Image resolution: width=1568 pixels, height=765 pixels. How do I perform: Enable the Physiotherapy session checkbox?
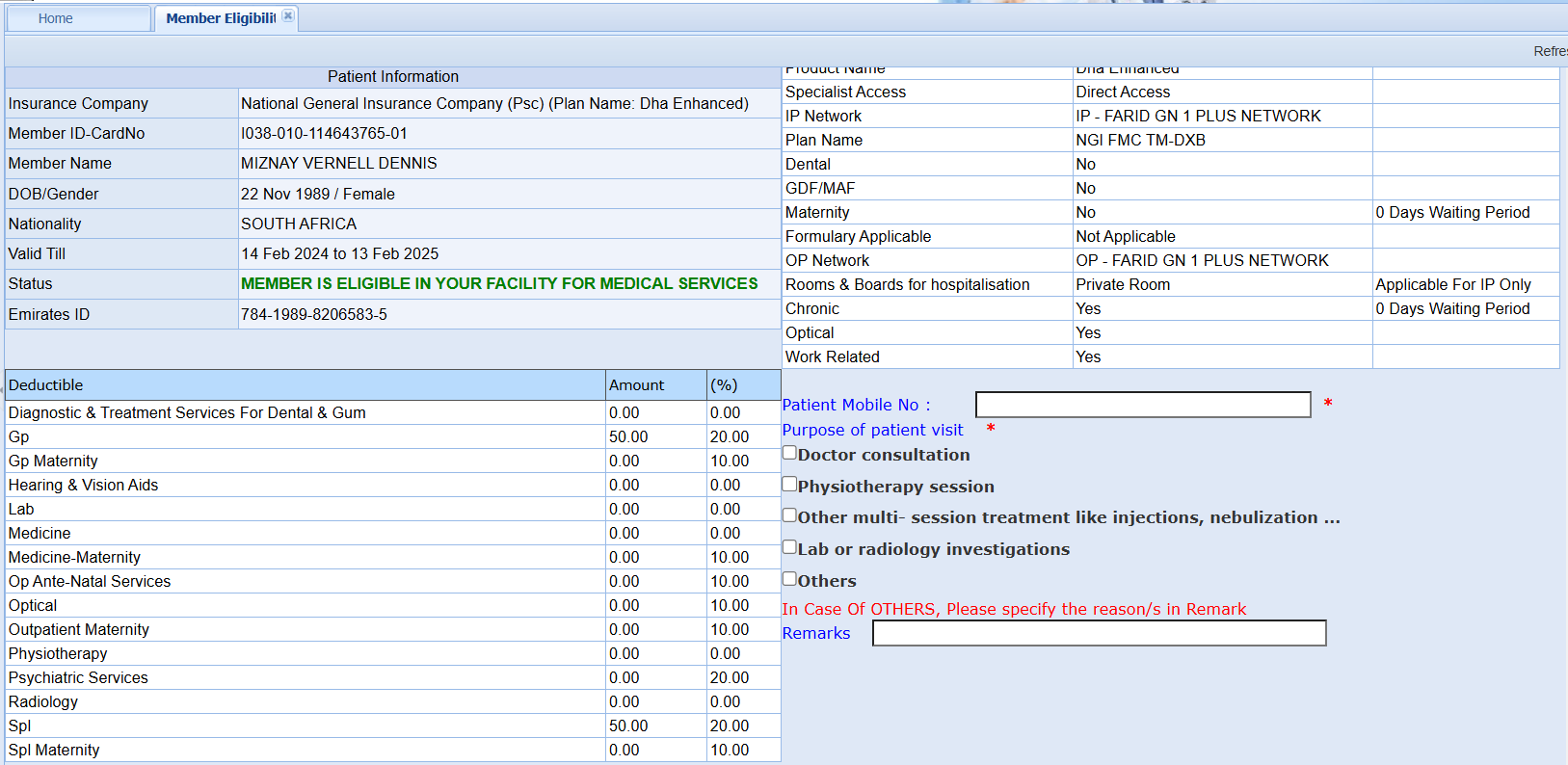click(x=789, y=485)
